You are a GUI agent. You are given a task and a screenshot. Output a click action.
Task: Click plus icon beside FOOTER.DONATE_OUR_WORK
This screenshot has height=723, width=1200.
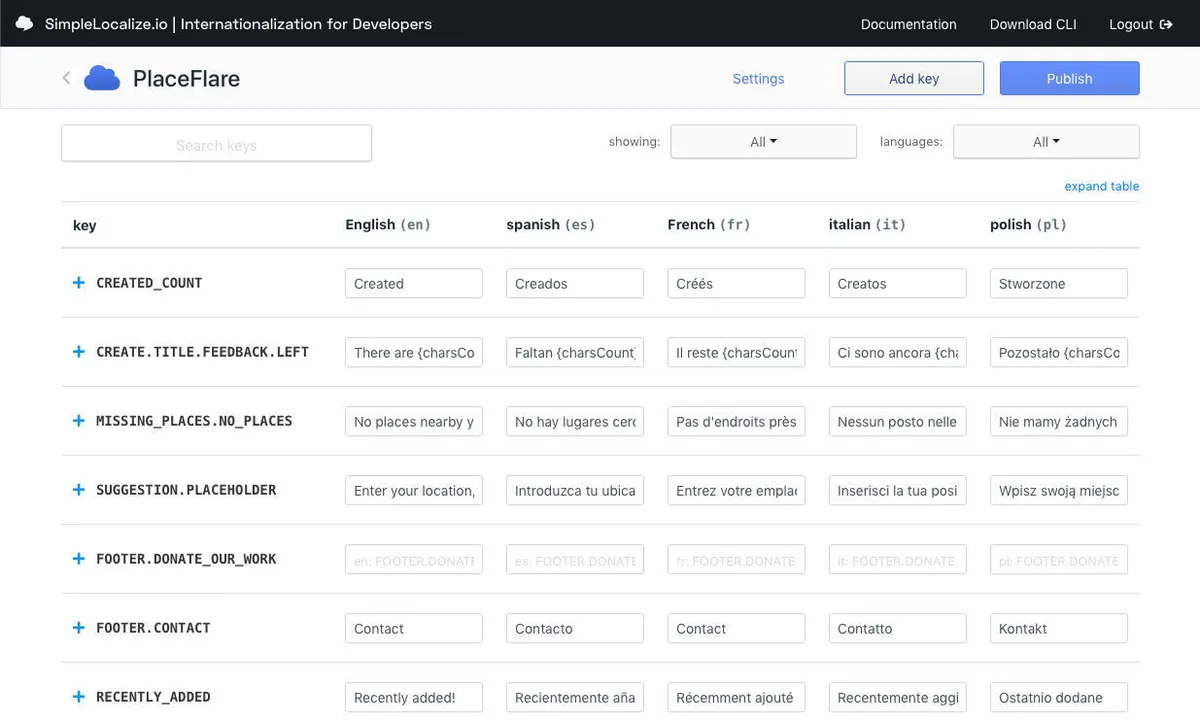pos(79,559)
